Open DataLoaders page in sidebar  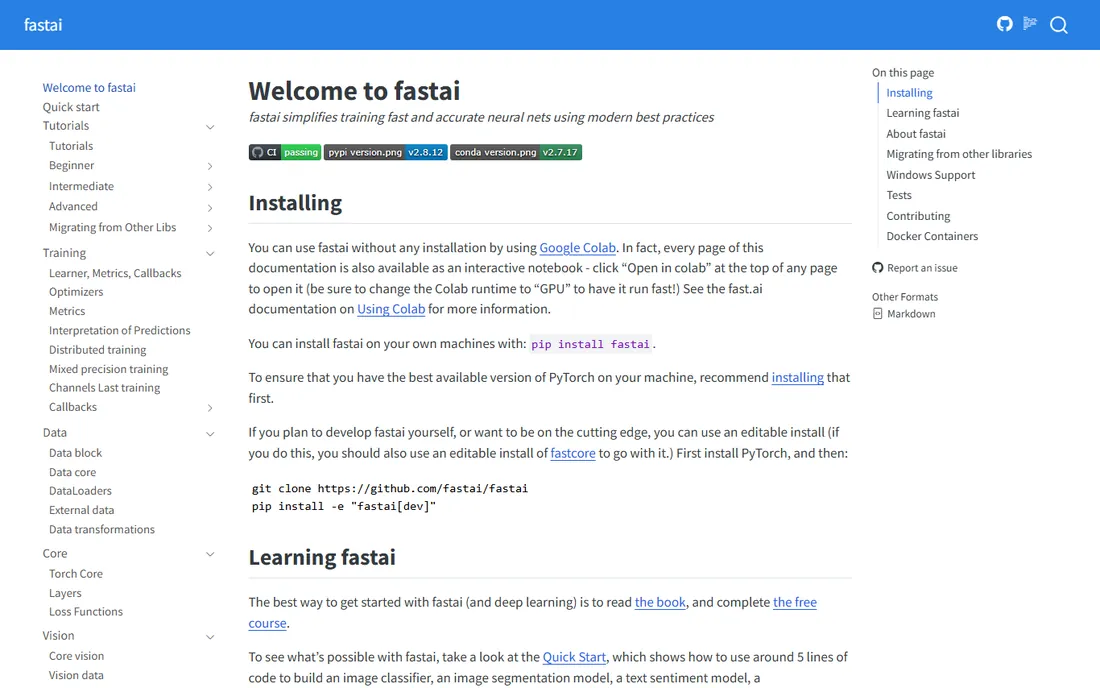tap(80, 491)
